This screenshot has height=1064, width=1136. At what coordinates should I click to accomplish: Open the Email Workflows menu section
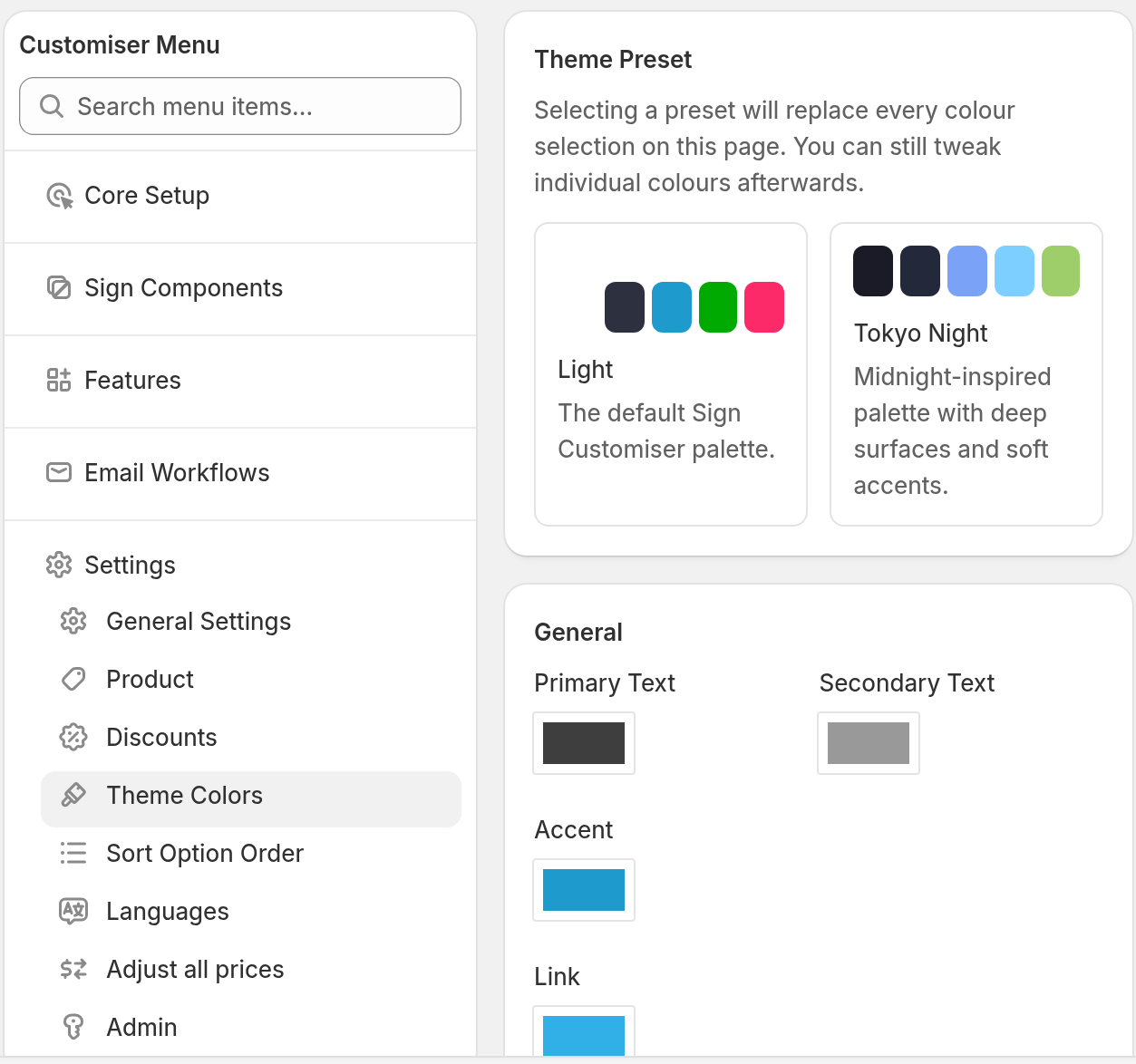pyautogui.click(x=240, y=474)
